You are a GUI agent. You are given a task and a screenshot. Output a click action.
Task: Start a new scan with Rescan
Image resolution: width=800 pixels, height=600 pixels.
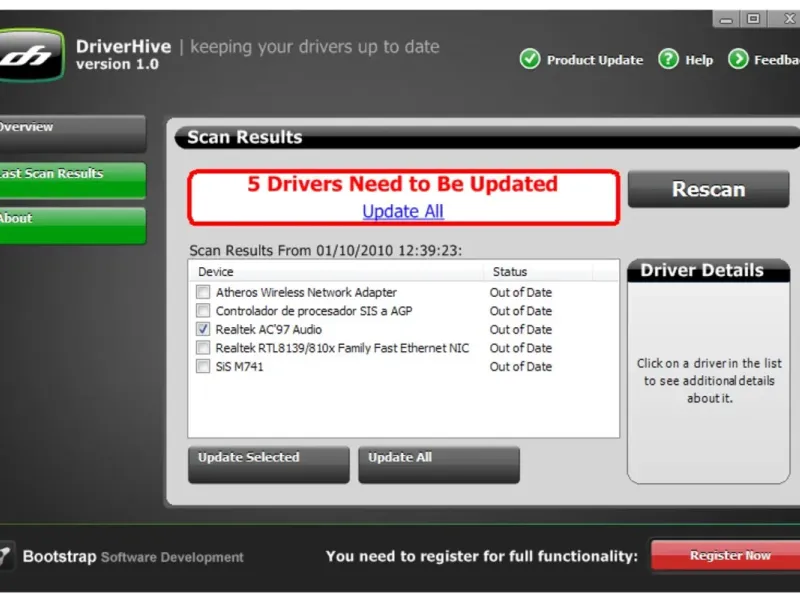point(708,189)
